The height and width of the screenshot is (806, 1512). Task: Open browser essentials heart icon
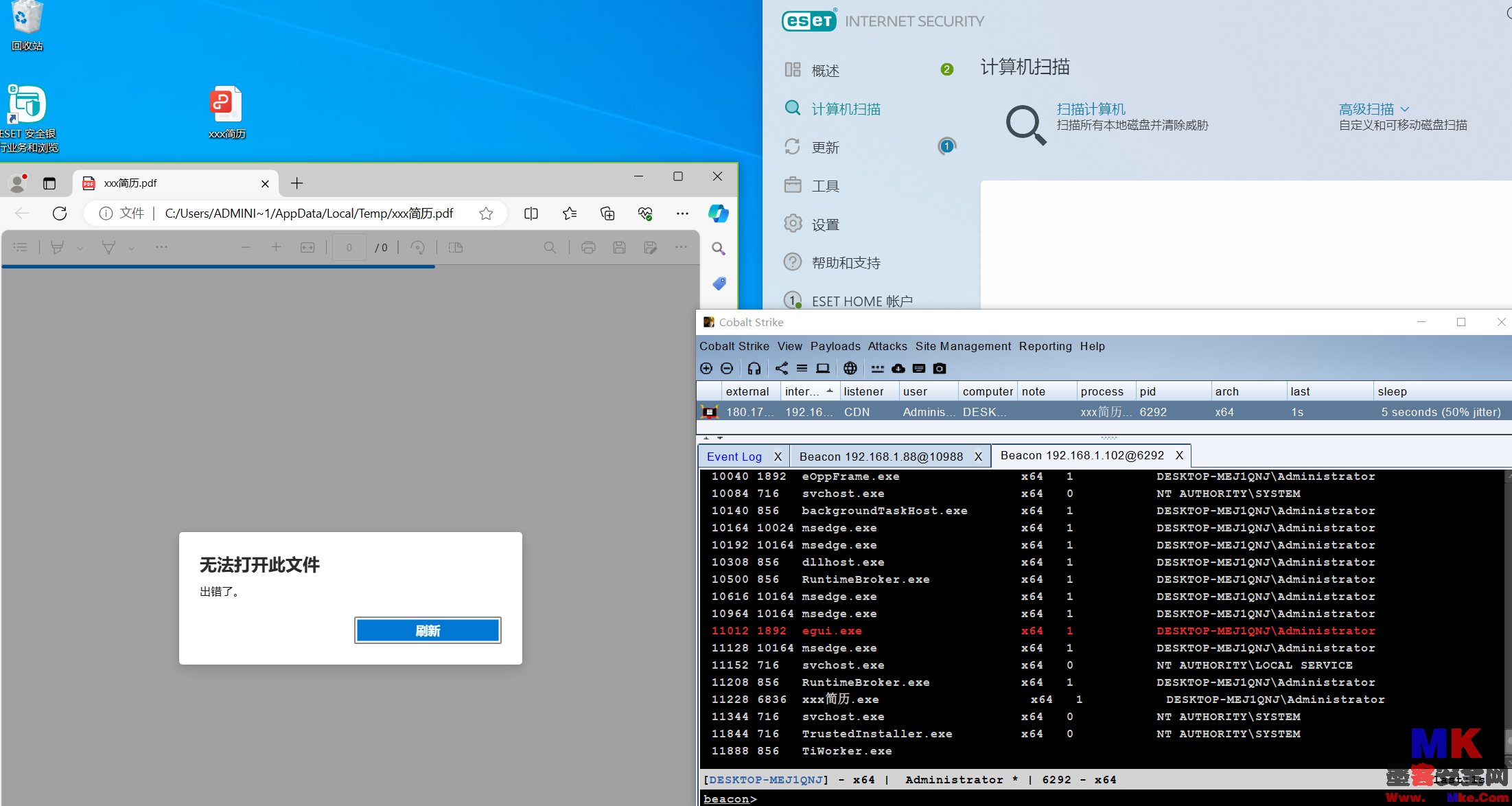coord(645,214)
